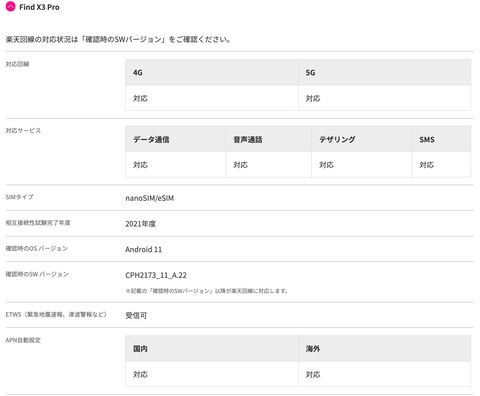Click the 確認時のSW バージョン label
The height and width of the screenshot is (396, 480).
(37, 274)
